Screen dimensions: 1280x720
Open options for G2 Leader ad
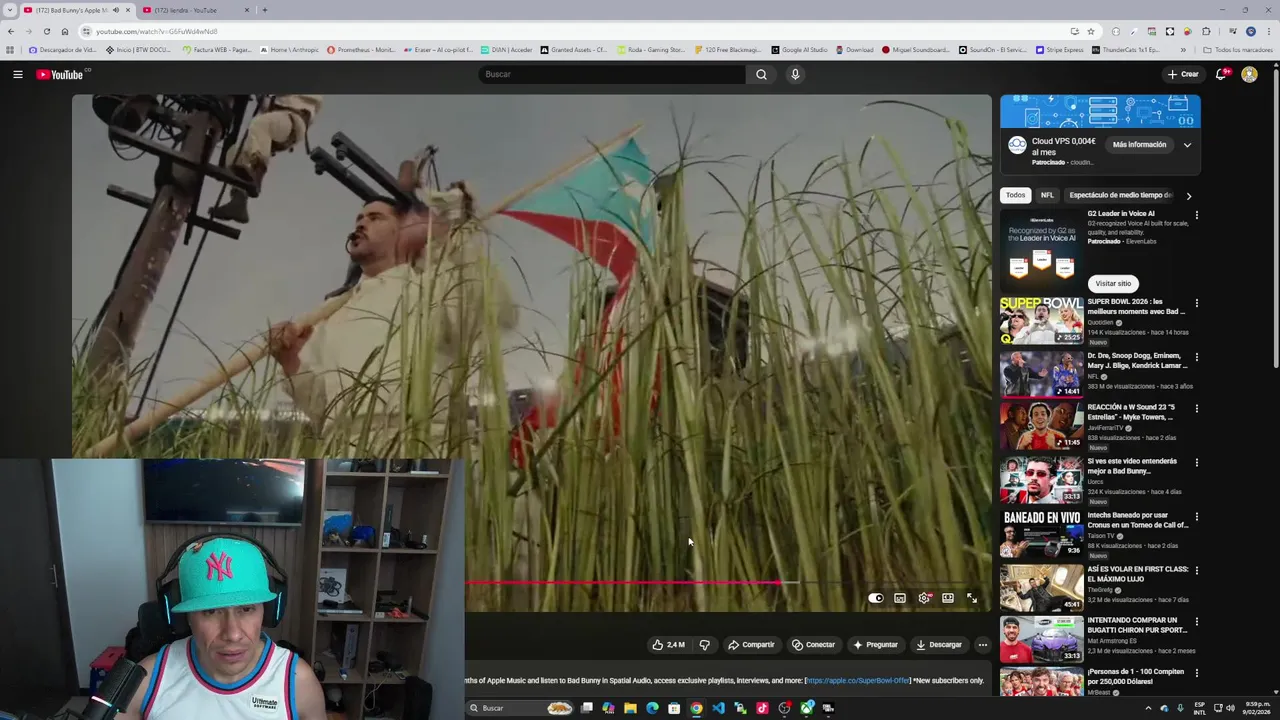tap(1196, 215)
